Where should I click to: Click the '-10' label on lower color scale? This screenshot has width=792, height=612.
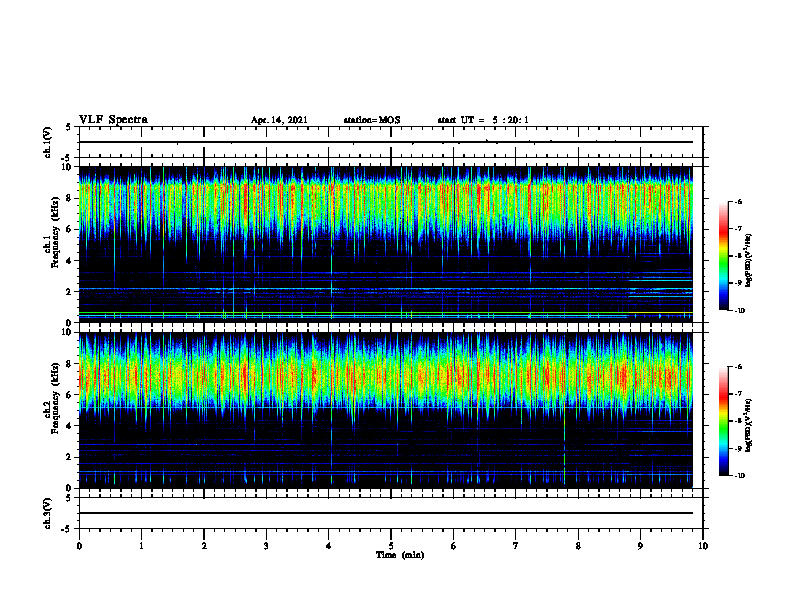point(738,475)
